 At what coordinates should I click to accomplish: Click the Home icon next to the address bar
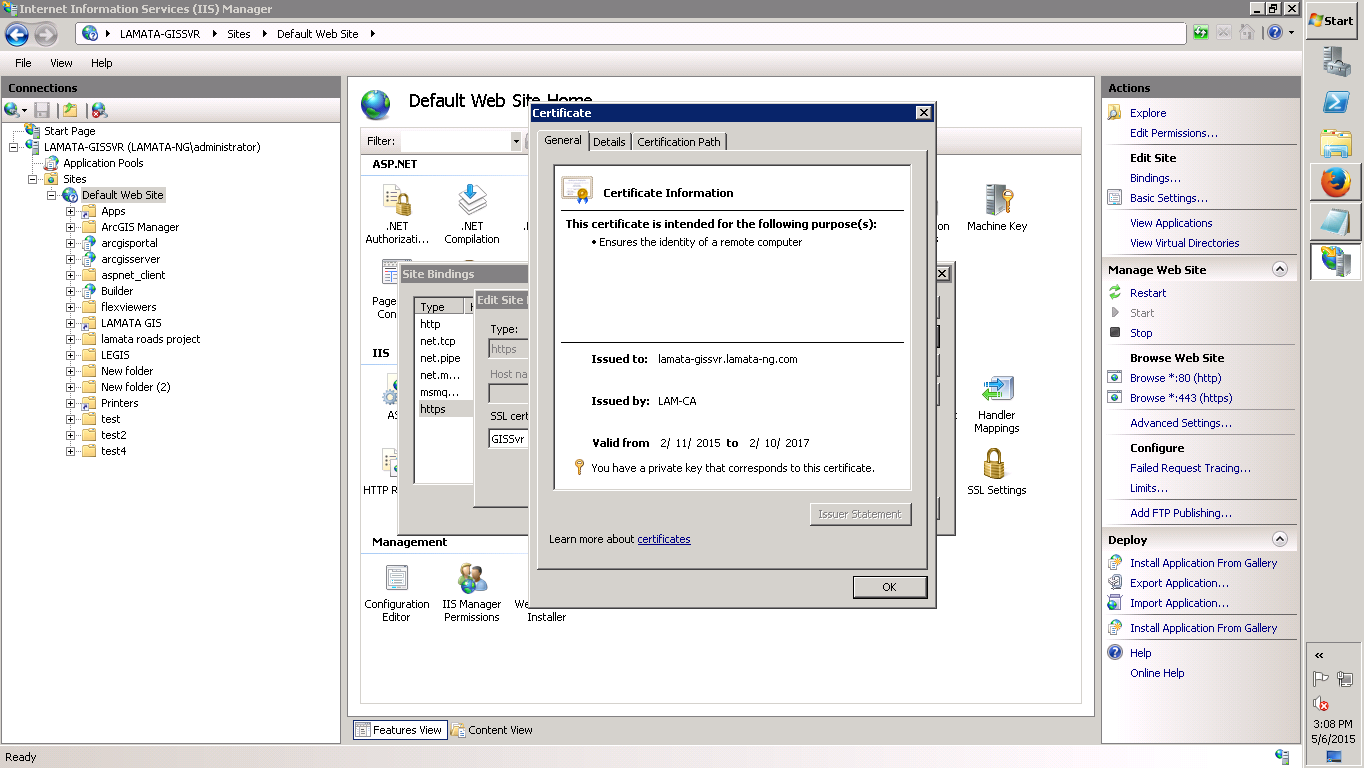point(1246,33)
